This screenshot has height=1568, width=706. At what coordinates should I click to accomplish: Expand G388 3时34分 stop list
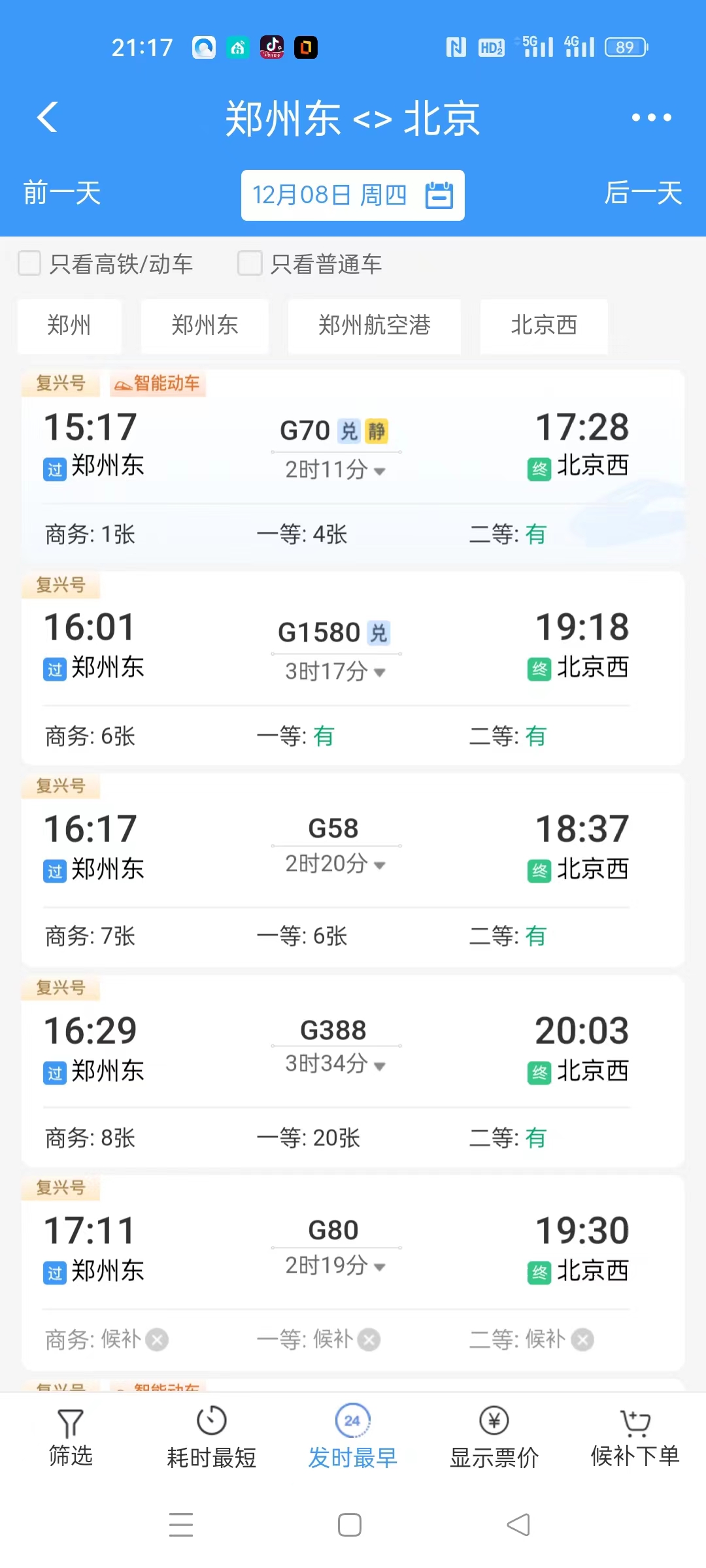tap(379, 1066)
